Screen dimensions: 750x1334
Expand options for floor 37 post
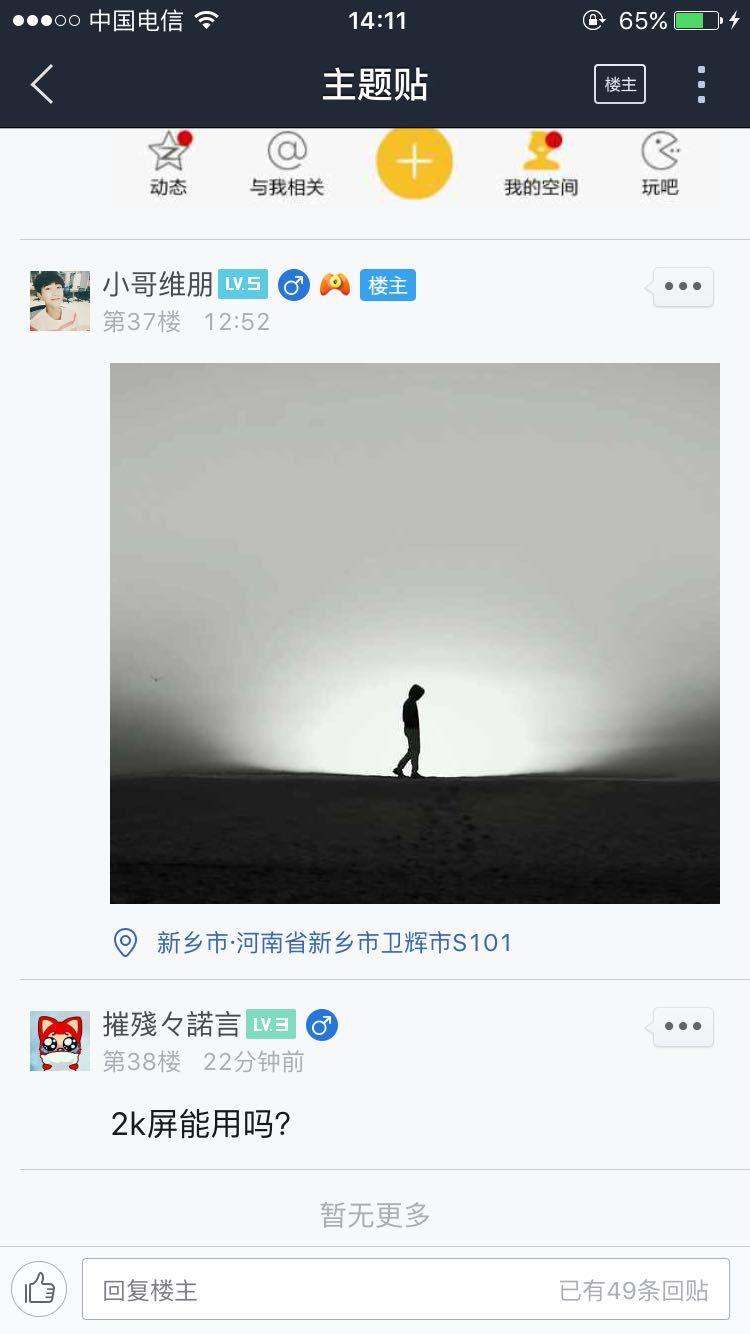coord(683,287)
